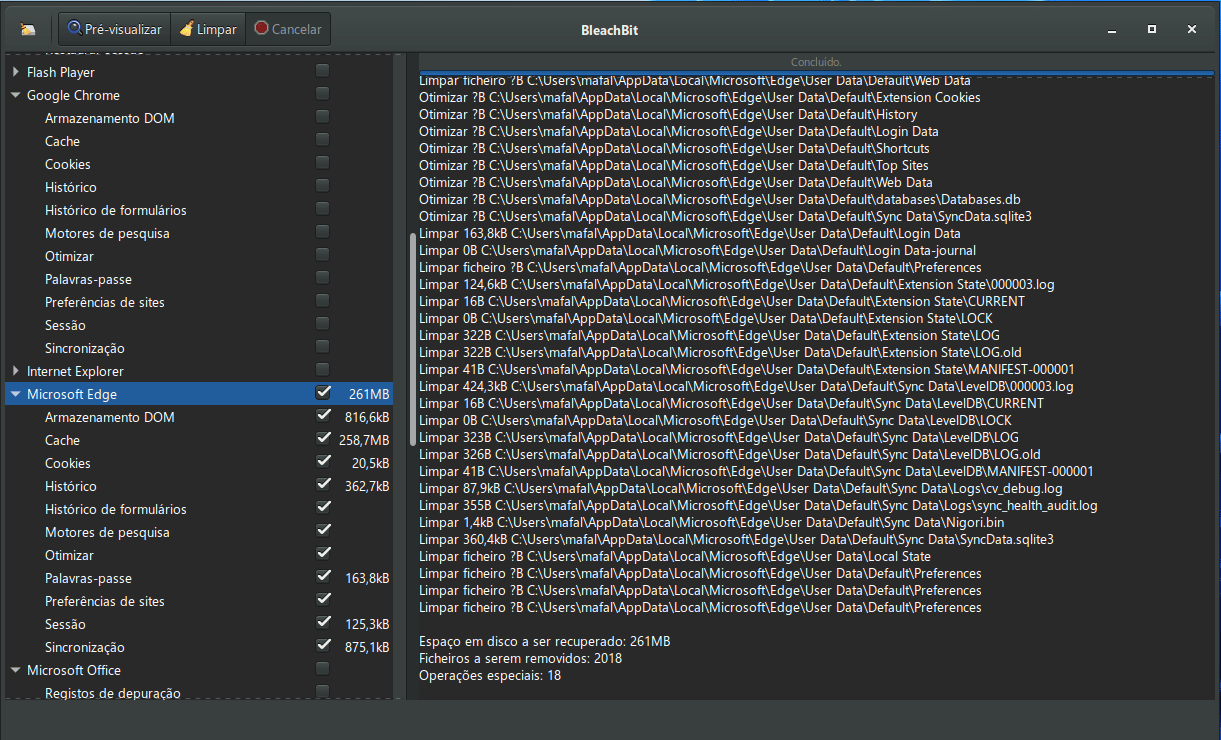This screenshot has height=740, width=1221.
Task: Enable the Microsoft Office checkbox
Action: pos(322,669)
